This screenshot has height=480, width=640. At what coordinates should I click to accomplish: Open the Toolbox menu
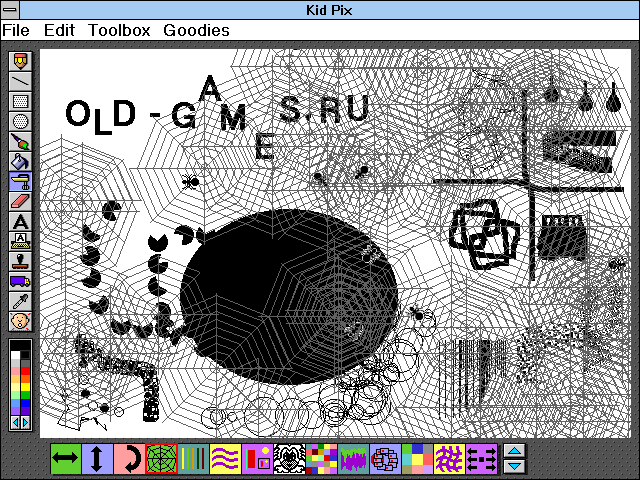tap(119, 31)
